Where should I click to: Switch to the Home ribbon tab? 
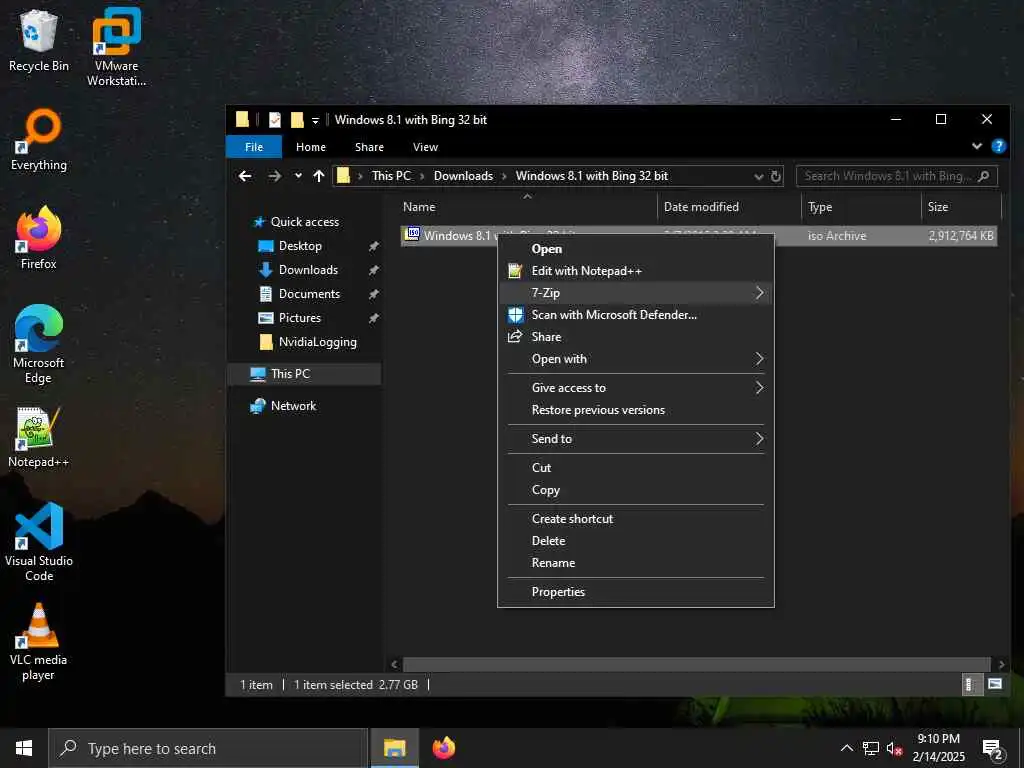311,147
